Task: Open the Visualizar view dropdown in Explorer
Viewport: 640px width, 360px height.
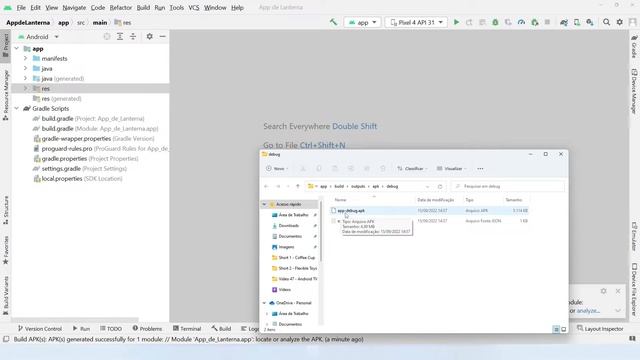Action: pos(451,169)
